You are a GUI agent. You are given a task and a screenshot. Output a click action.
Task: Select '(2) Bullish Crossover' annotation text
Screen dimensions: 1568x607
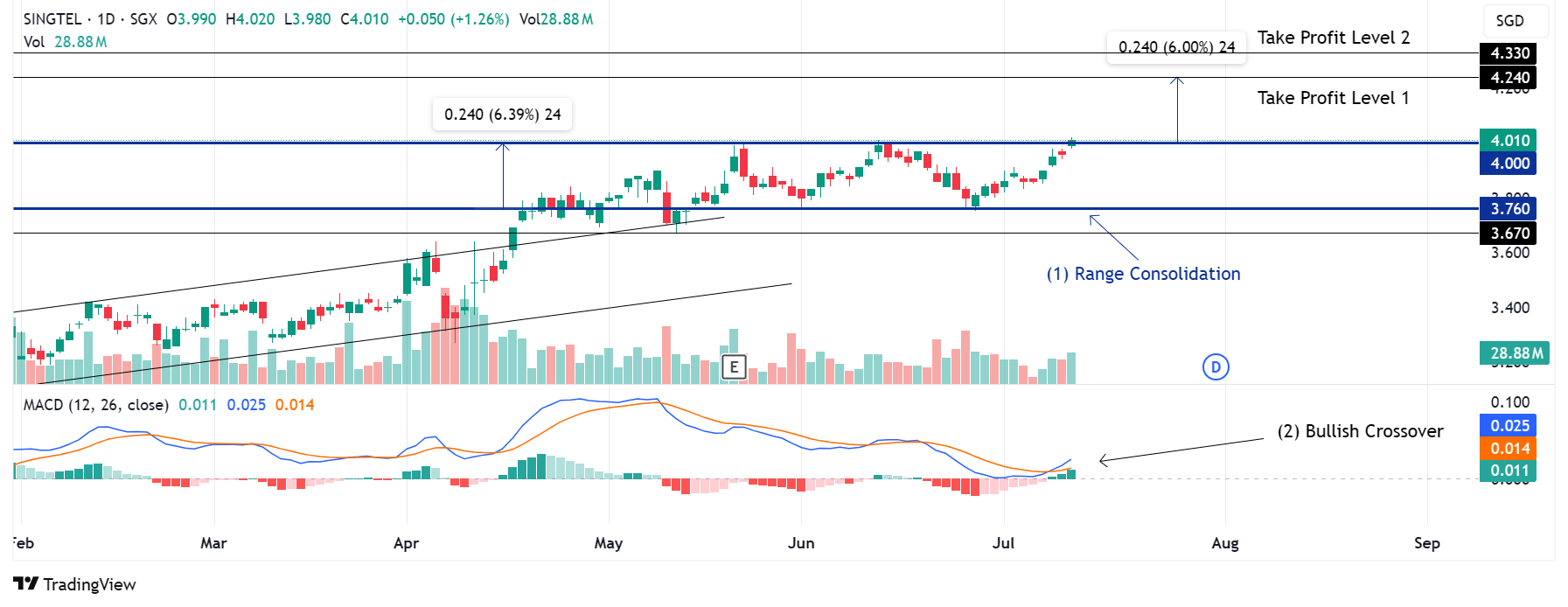[x=1361, y=431]
